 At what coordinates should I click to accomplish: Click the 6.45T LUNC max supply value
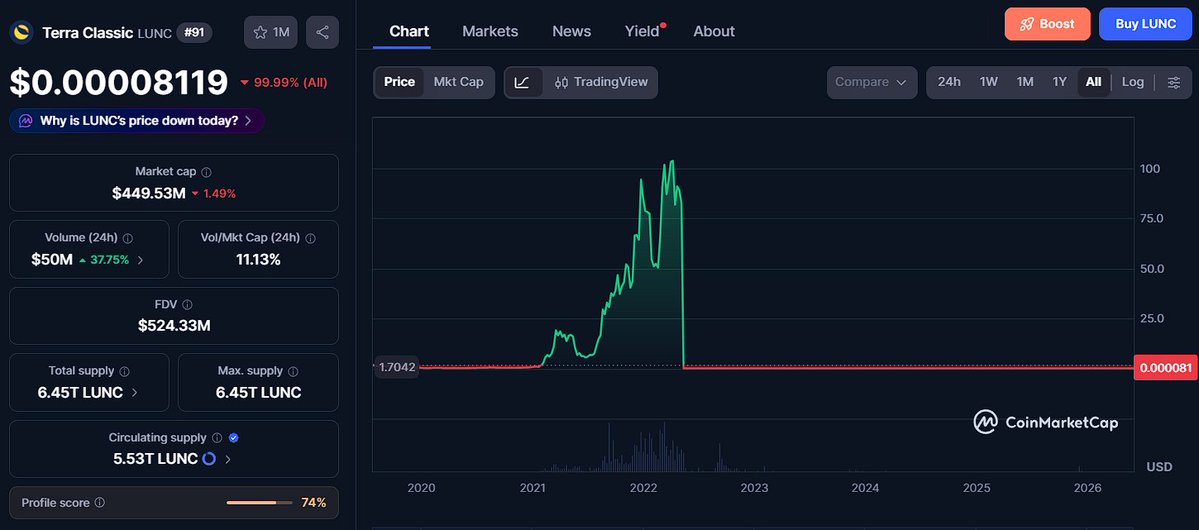click(x=258, y=392)
